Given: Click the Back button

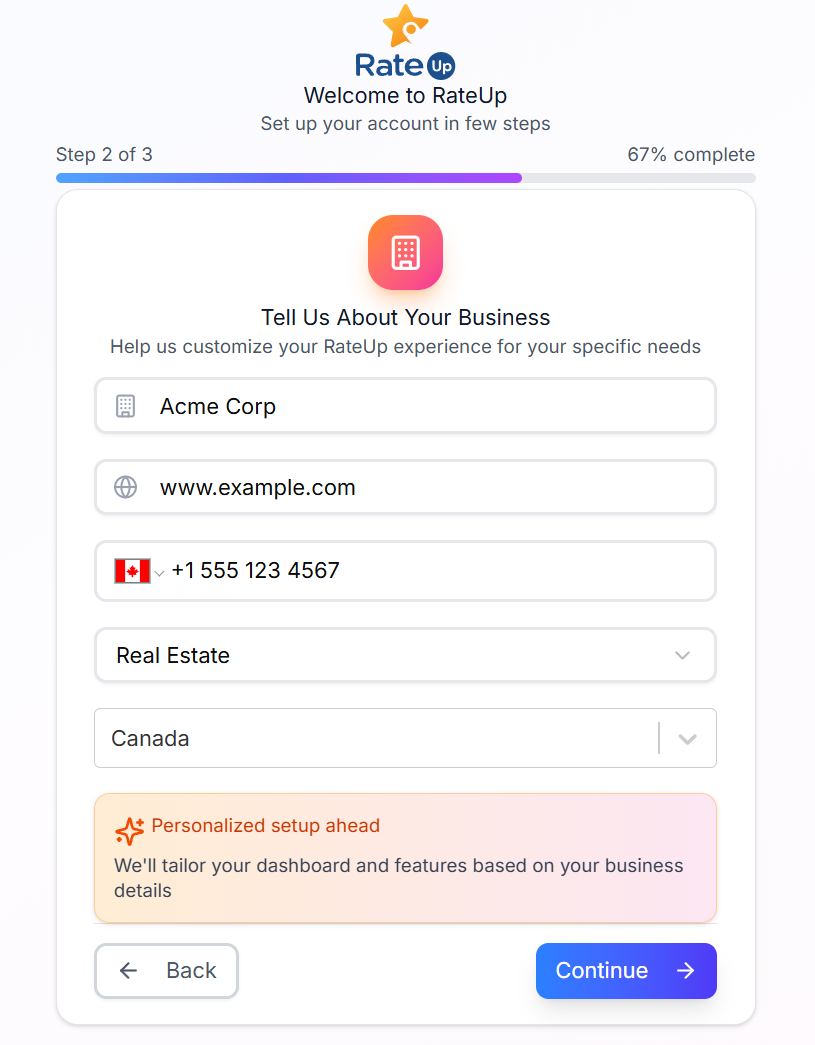Looking at the screenshot, I should (166, 971).
